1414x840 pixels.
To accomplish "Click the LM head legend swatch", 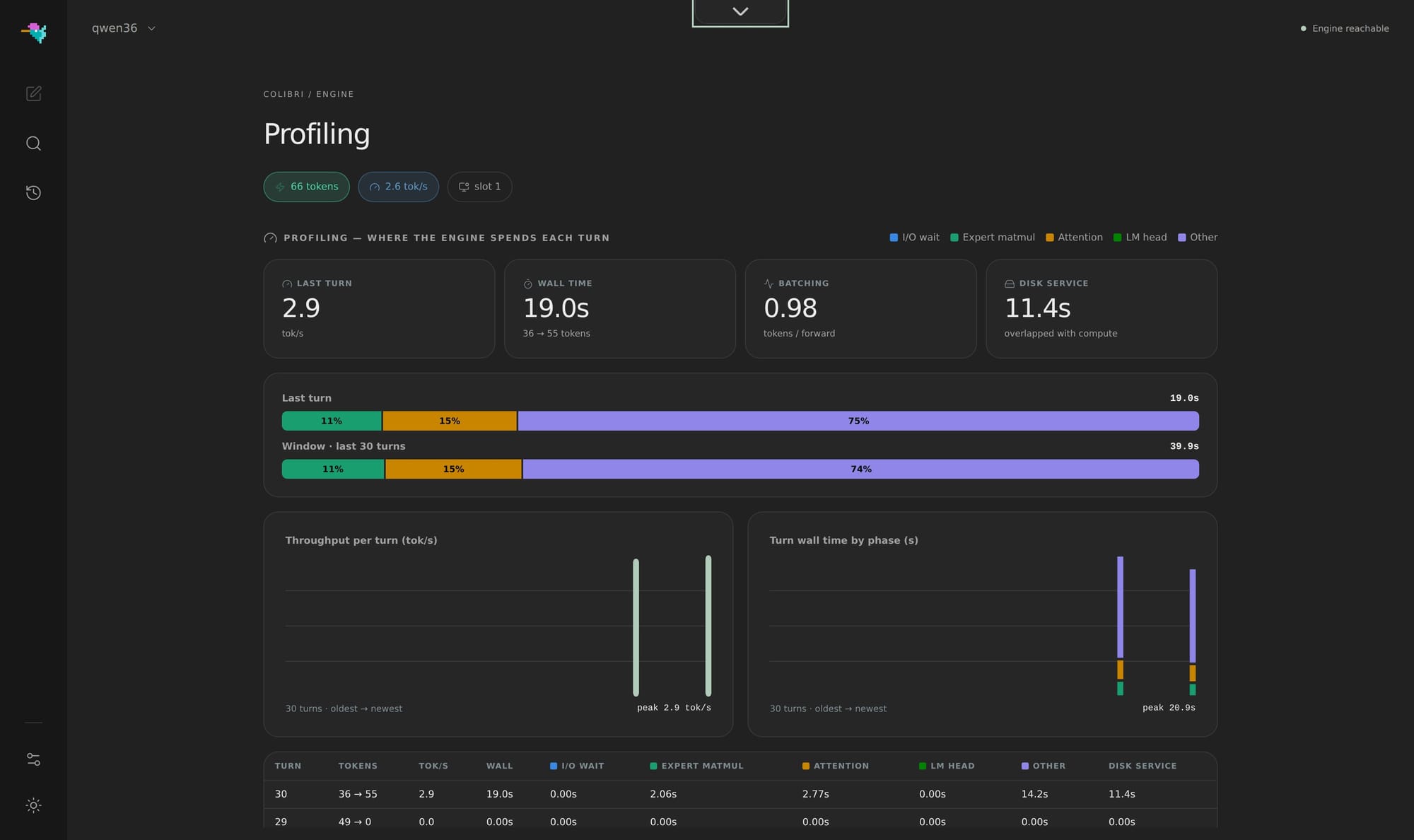I will click(x=1118, y=238).
